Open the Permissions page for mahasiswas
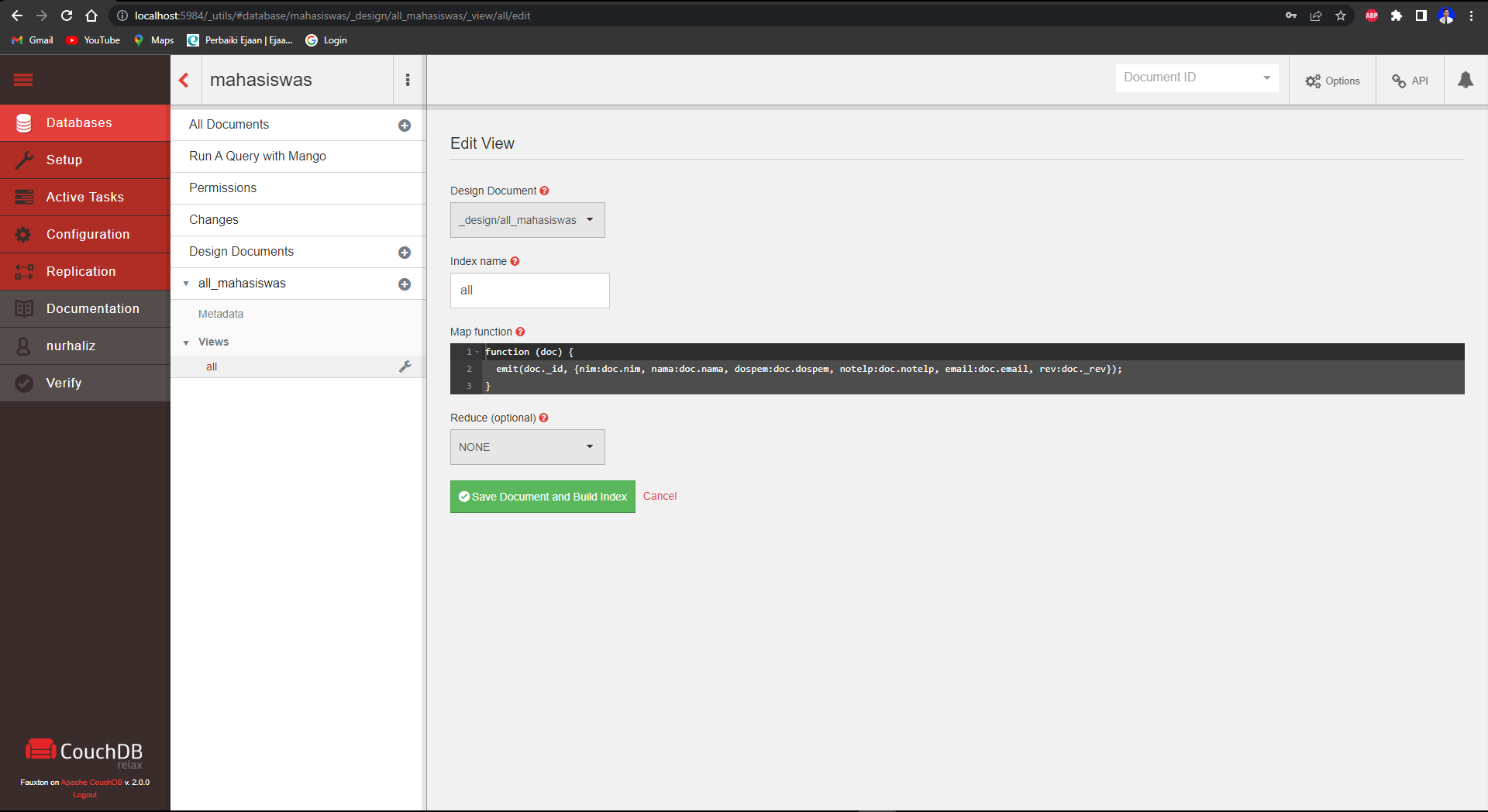Screen dimensions: 1488x812 click(x=222, y=188)
